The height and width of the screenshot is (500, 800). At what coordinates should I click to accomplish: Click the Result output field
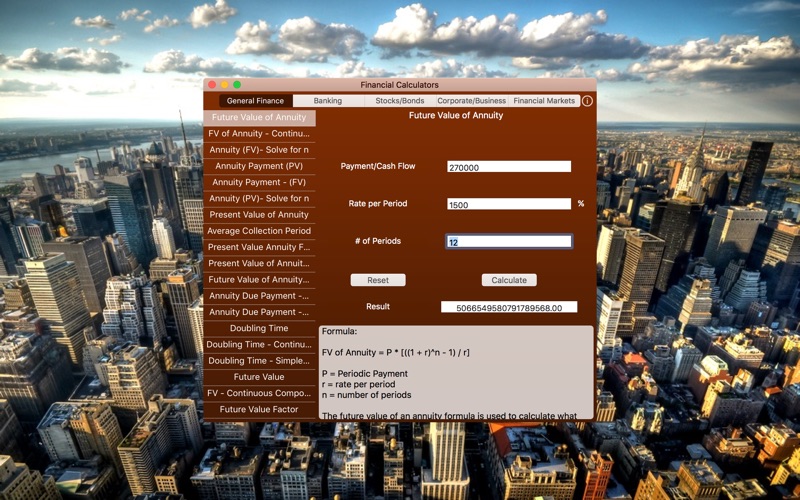pos(509,307)
